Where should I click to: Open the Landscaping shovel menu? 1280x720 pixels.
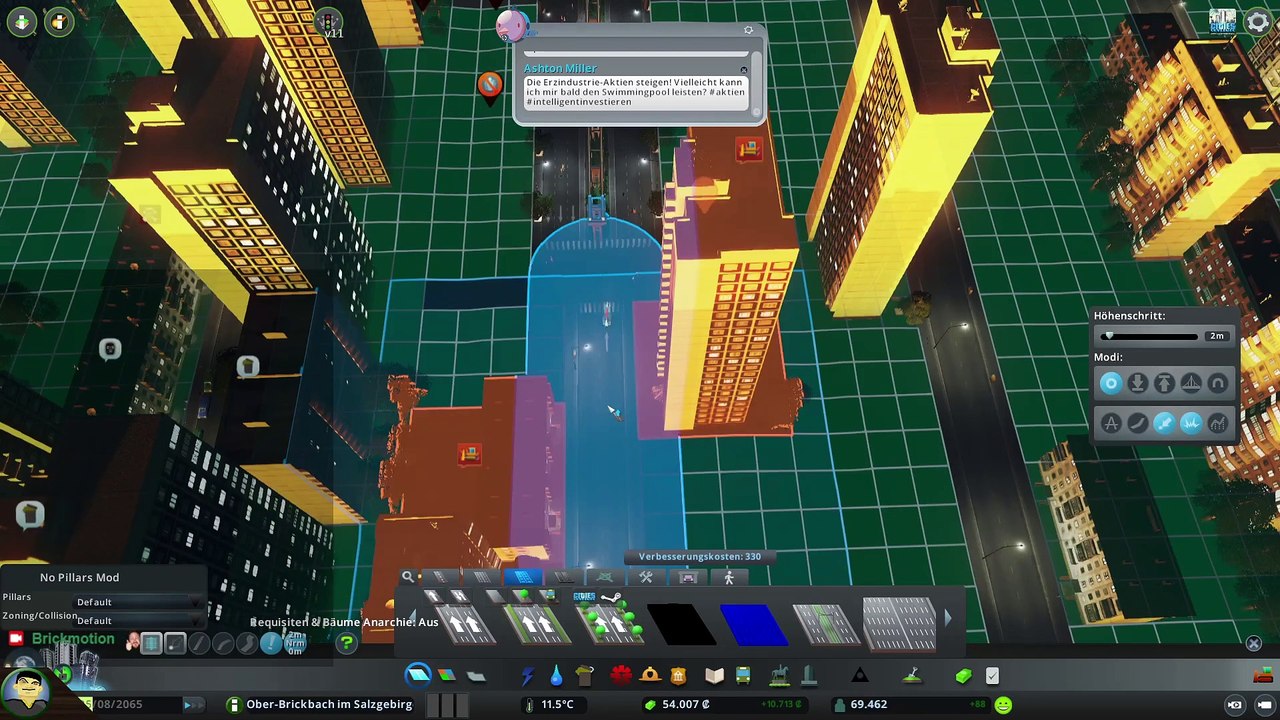click(x=912, y=676)
